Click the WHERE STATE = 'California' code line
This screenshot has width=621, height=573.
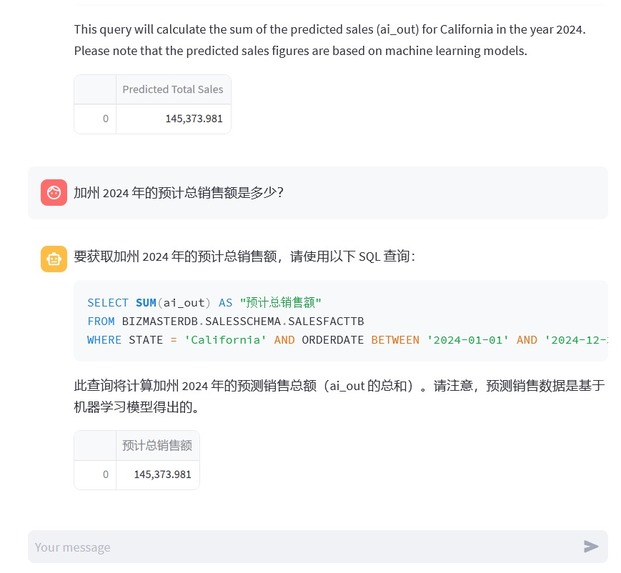pos(347,340)
